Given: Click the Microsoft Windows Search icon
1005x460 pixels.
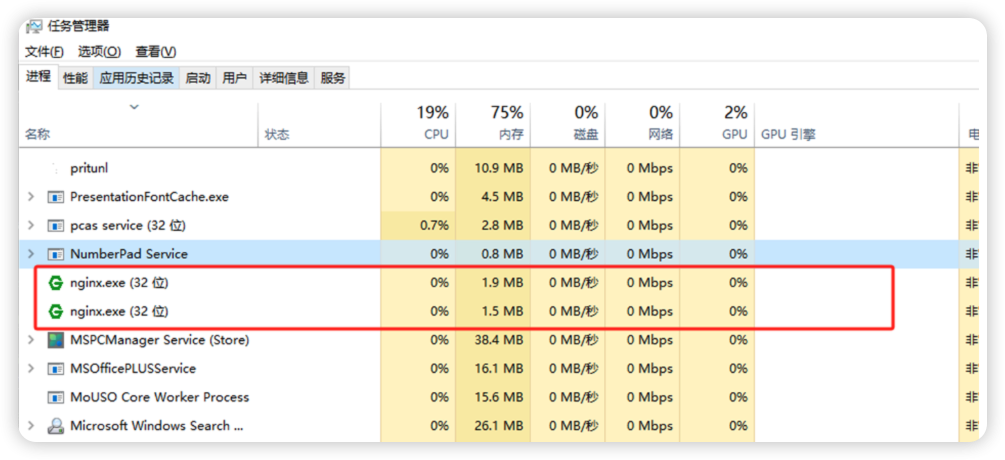Looking at the screenshot, I should click(x=56, y=426).
